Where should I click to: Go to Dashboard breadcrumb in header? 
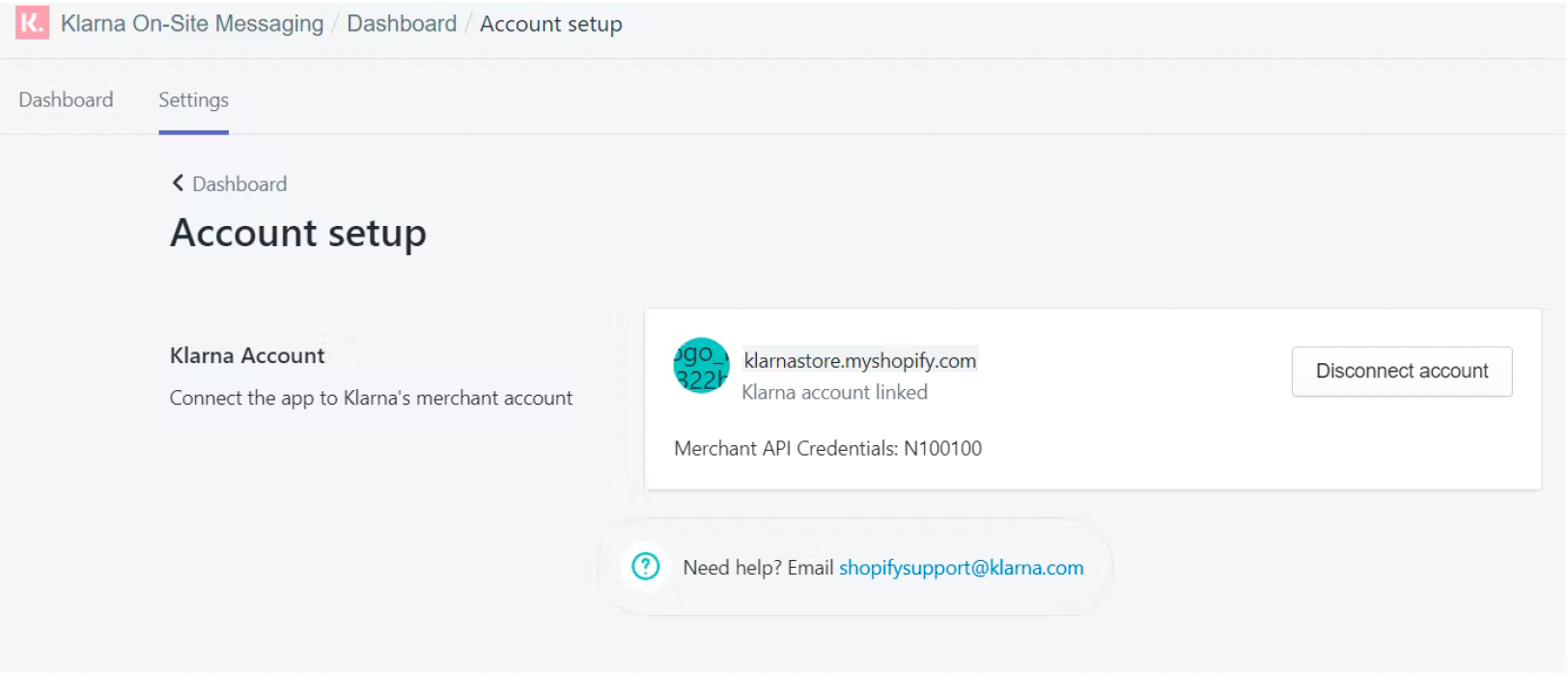click(402, 24)
